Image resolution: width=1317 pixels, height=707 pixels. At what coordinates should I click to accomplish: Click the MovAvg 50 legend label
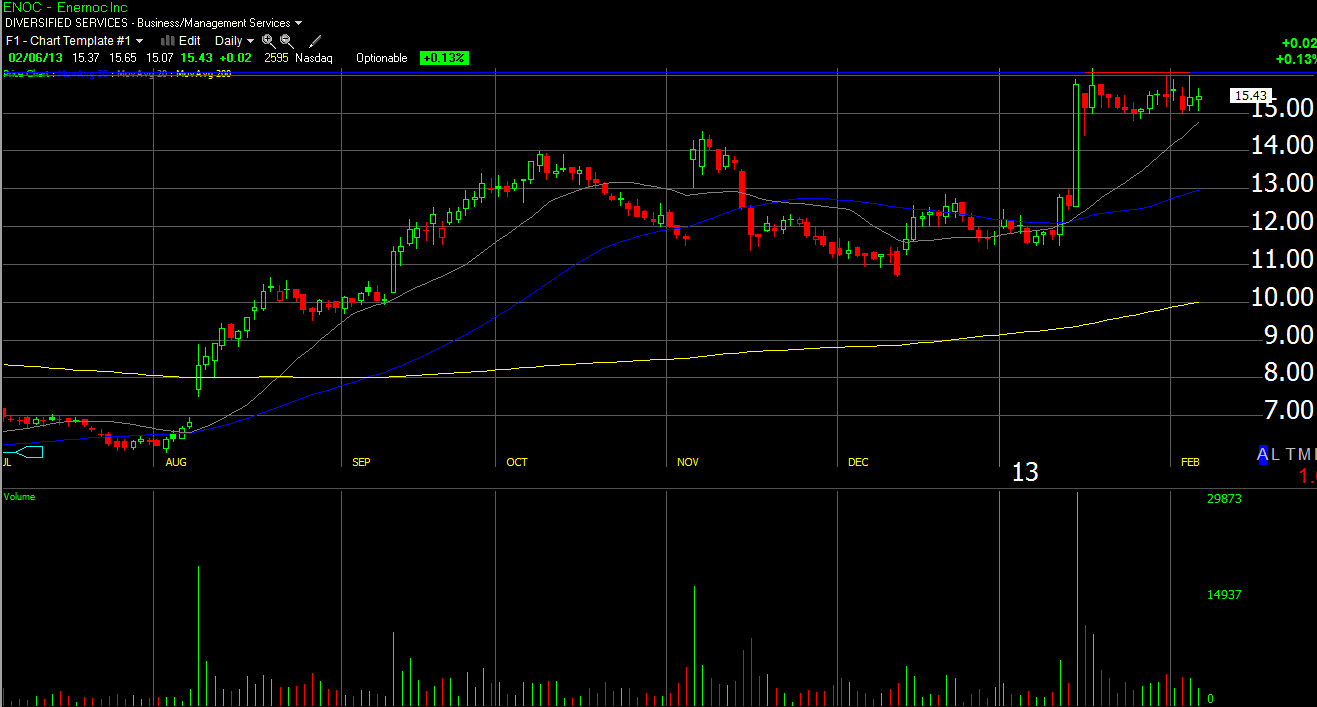[x=84, y=74]
